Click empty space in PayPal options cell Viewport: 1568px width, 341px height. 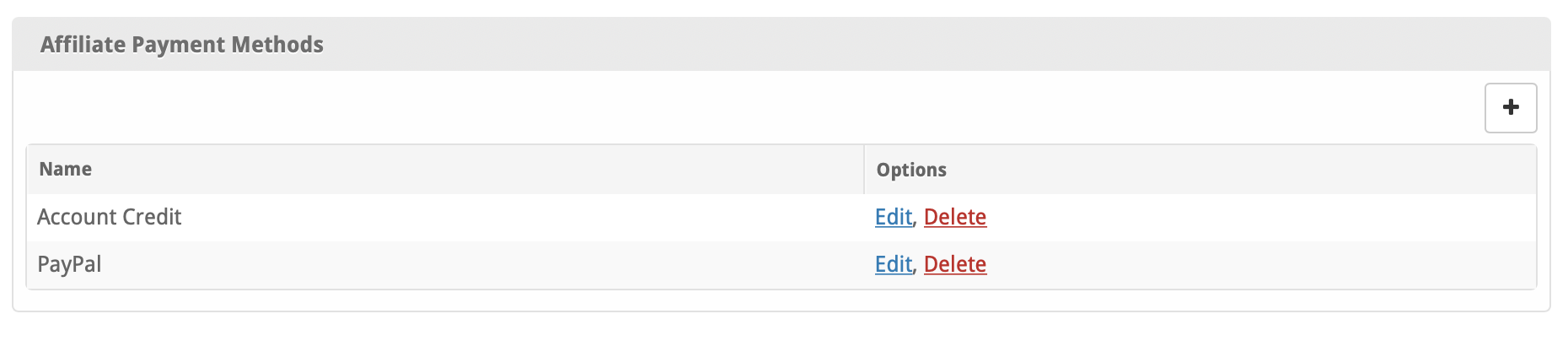pos(1265,264)
